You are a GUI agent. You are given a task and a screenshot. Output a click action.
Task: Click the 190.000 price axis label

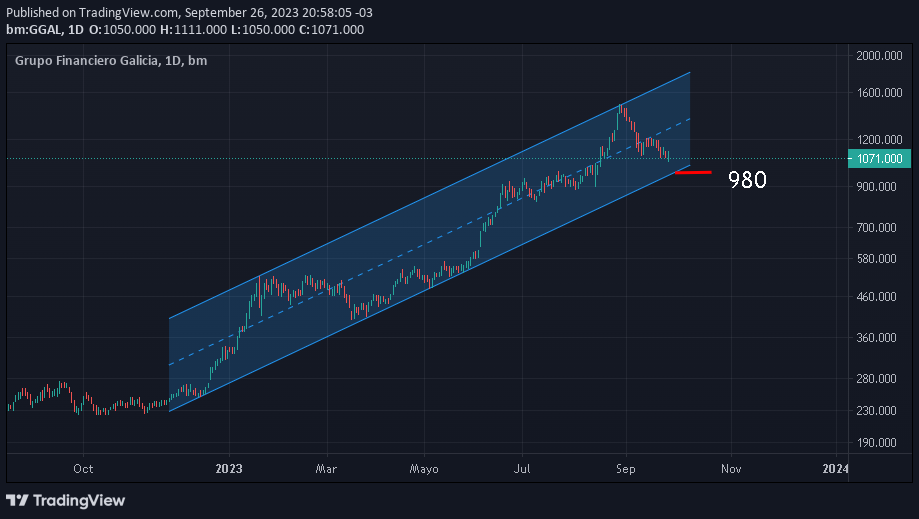pyautogui.click(x=879, y=443)
